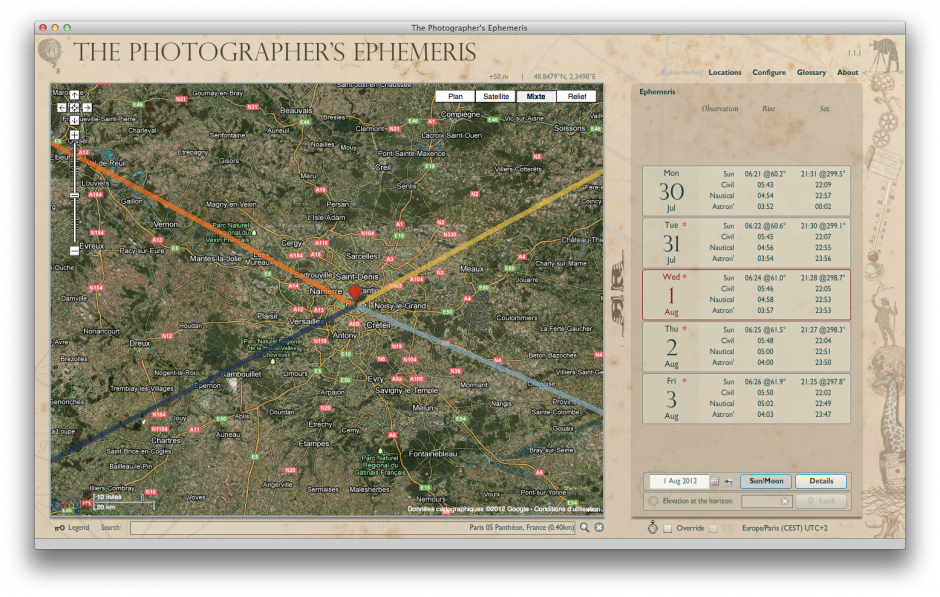
Task: Click into the location search field
Action: 353,527
